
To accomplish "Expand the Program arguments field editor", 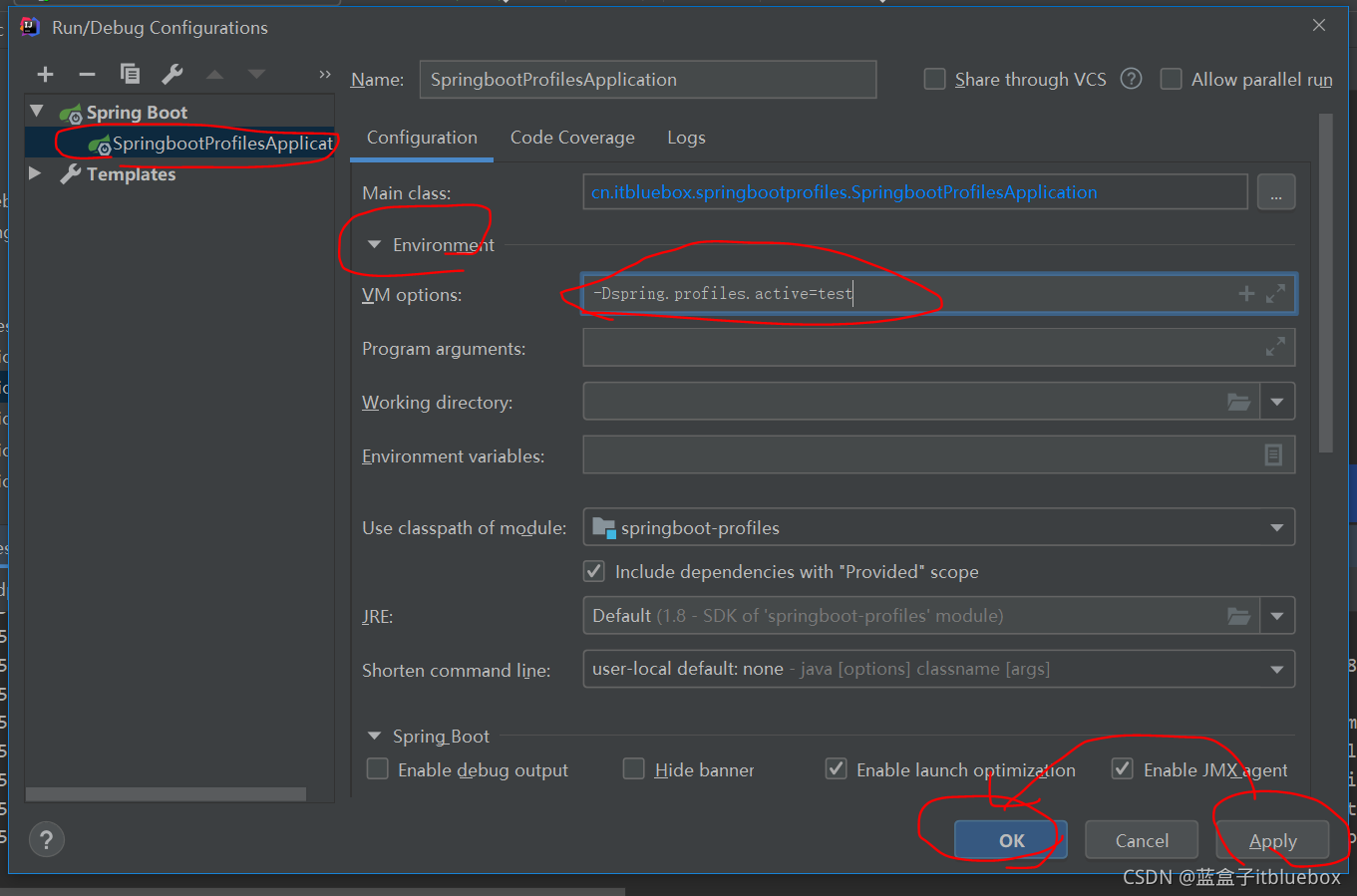I will pyautogui.click(x=1275, y=347).
